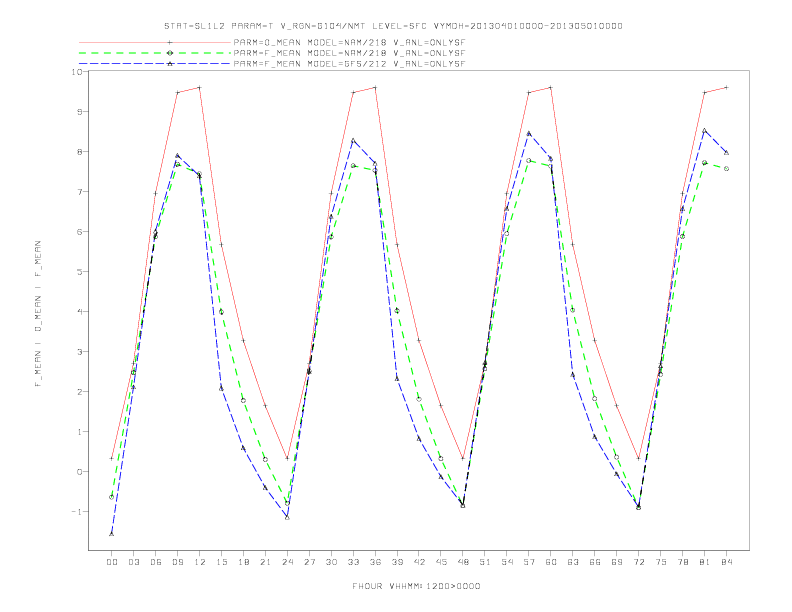Click x-axis tick label 60
Viewport: 792px width, 612px height.
click(551, 562)
